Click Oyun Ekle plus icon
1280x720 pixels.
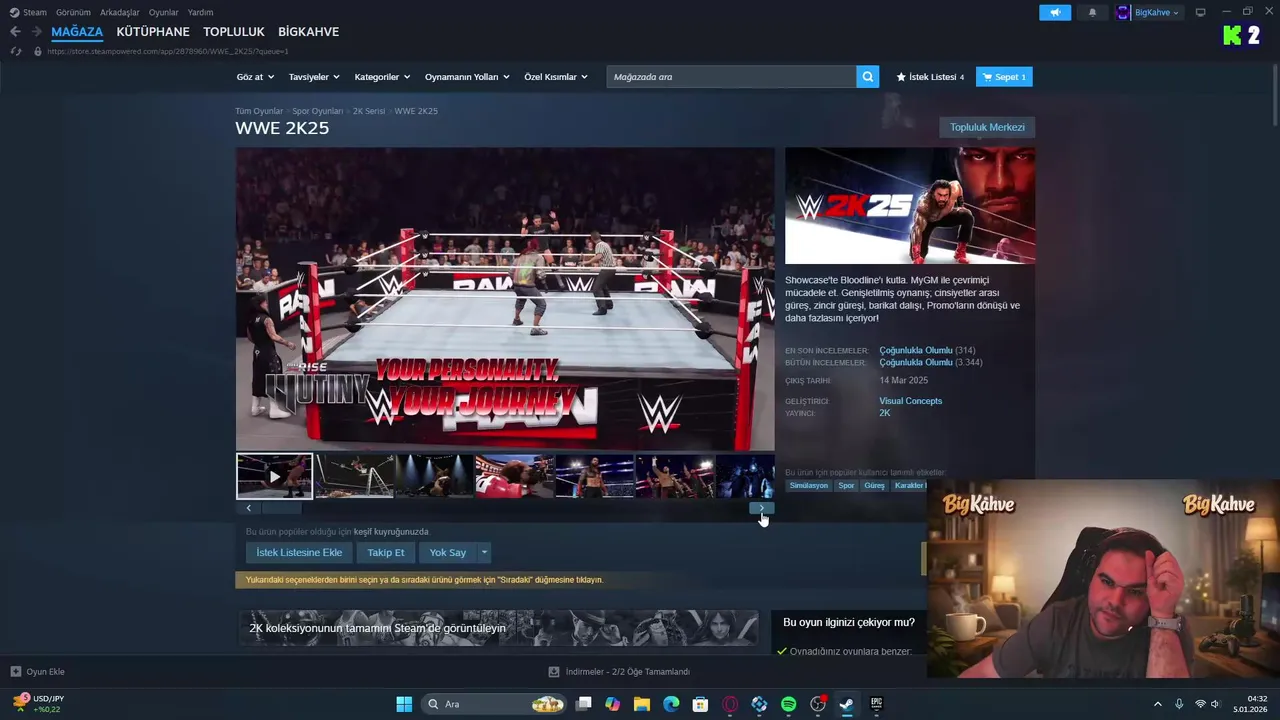[x=16, y=672]
